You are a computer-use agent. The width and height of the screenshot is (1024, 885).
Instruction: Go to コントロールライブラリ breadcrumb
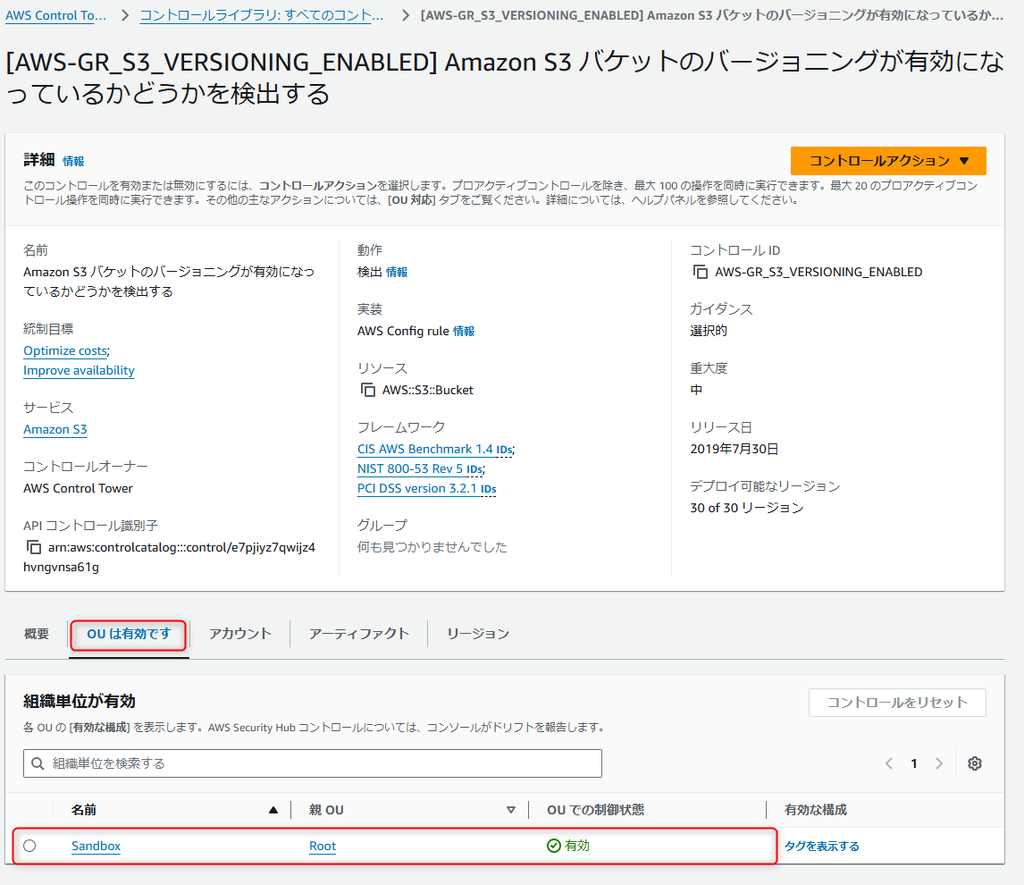tap(262, 15)
